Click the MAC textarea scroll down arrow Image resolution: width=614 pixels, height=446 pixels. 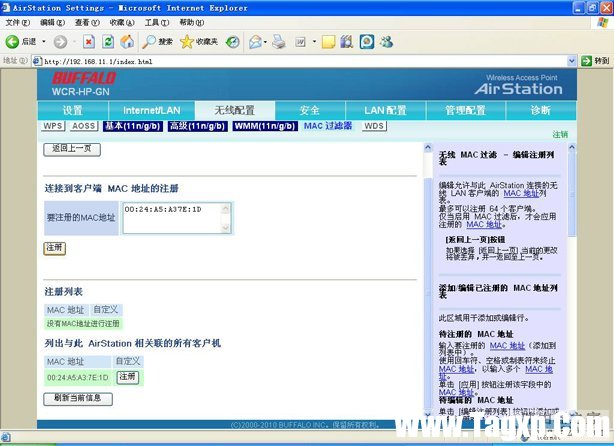(226, 228)
